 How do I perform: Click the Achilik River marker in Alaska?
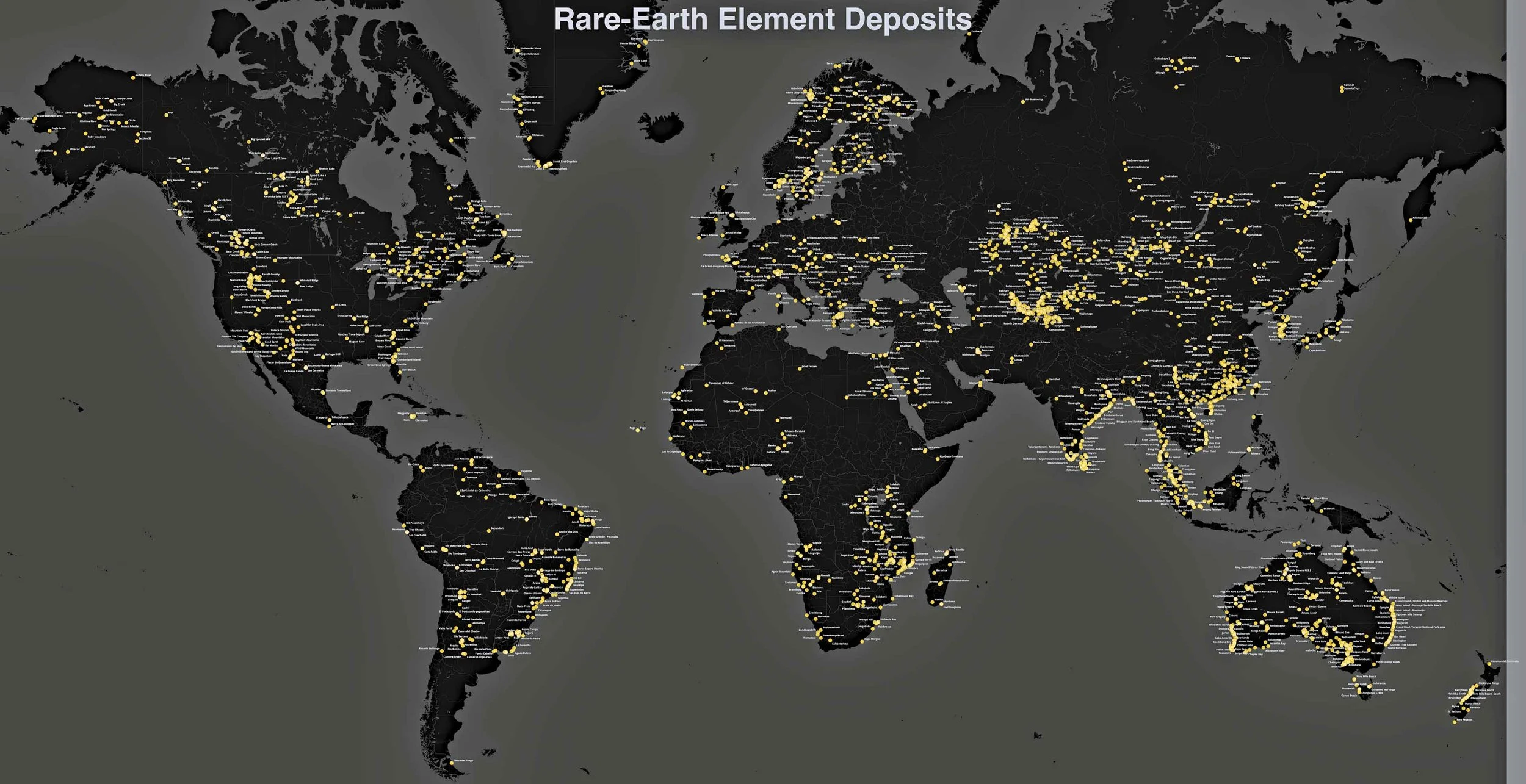[x=134, y=77]
